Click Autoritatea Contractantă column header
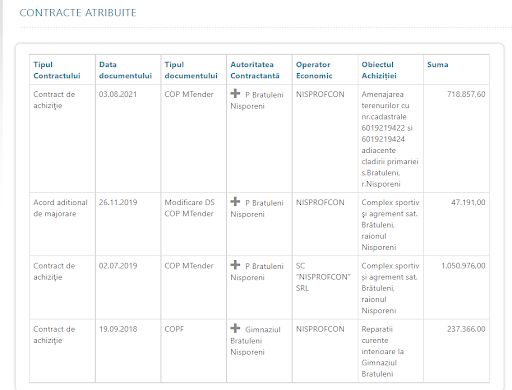This screenshot has width=512, height=390. (x=255, y=70)
